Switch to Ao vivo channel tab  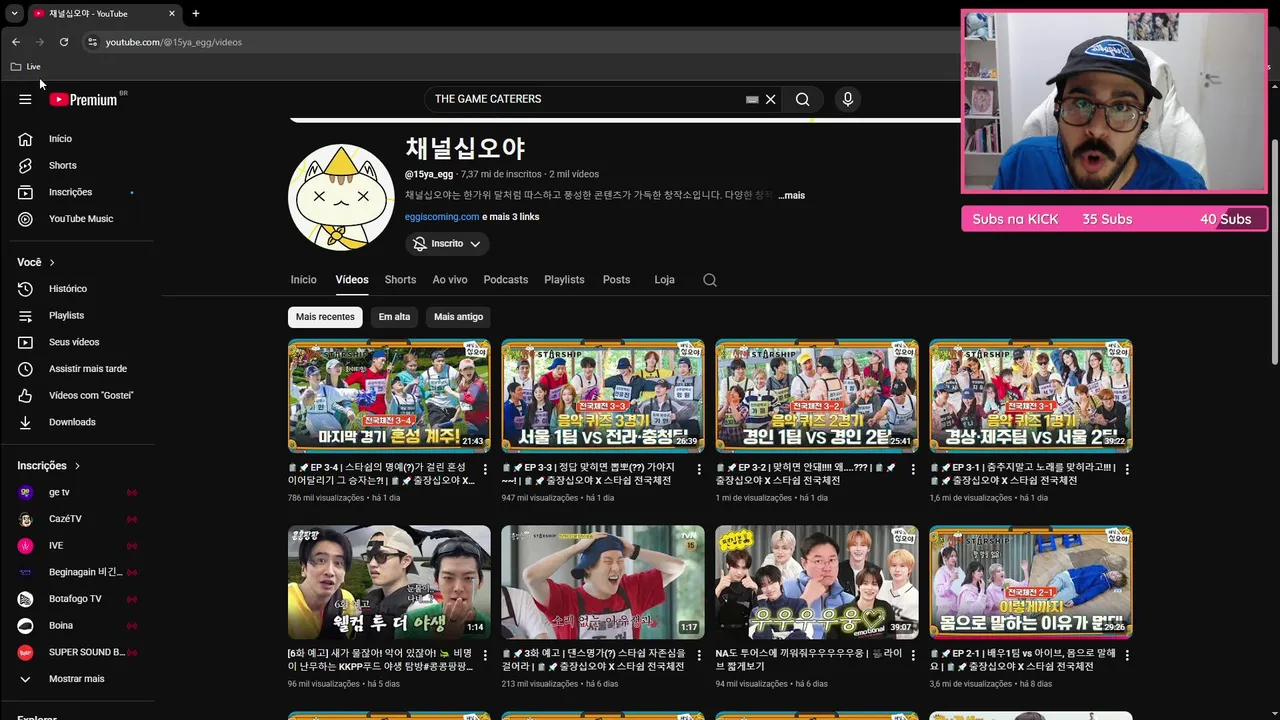point(450,280)
